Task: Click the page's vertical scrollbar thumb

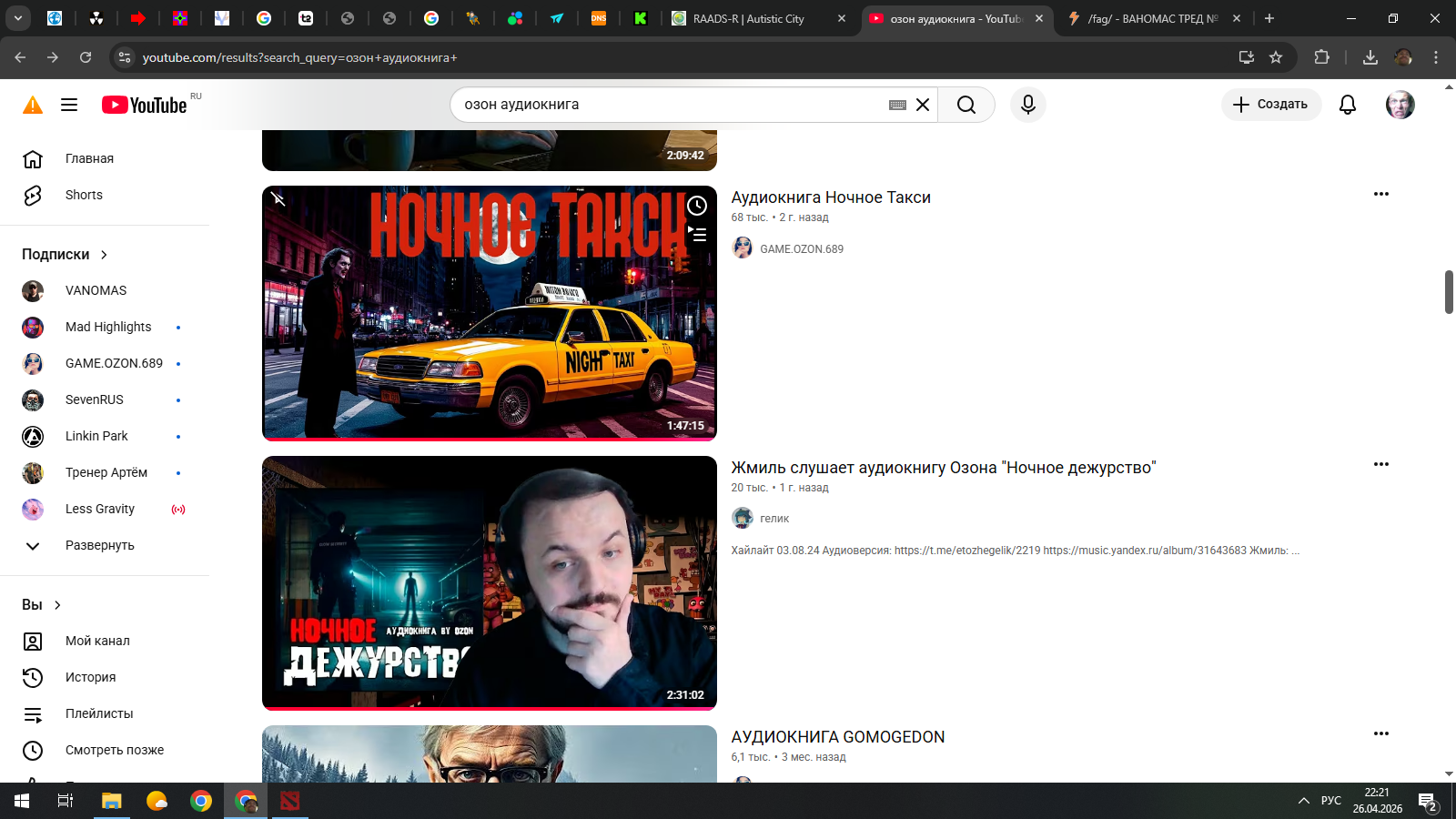Action: click(1449, 292)
